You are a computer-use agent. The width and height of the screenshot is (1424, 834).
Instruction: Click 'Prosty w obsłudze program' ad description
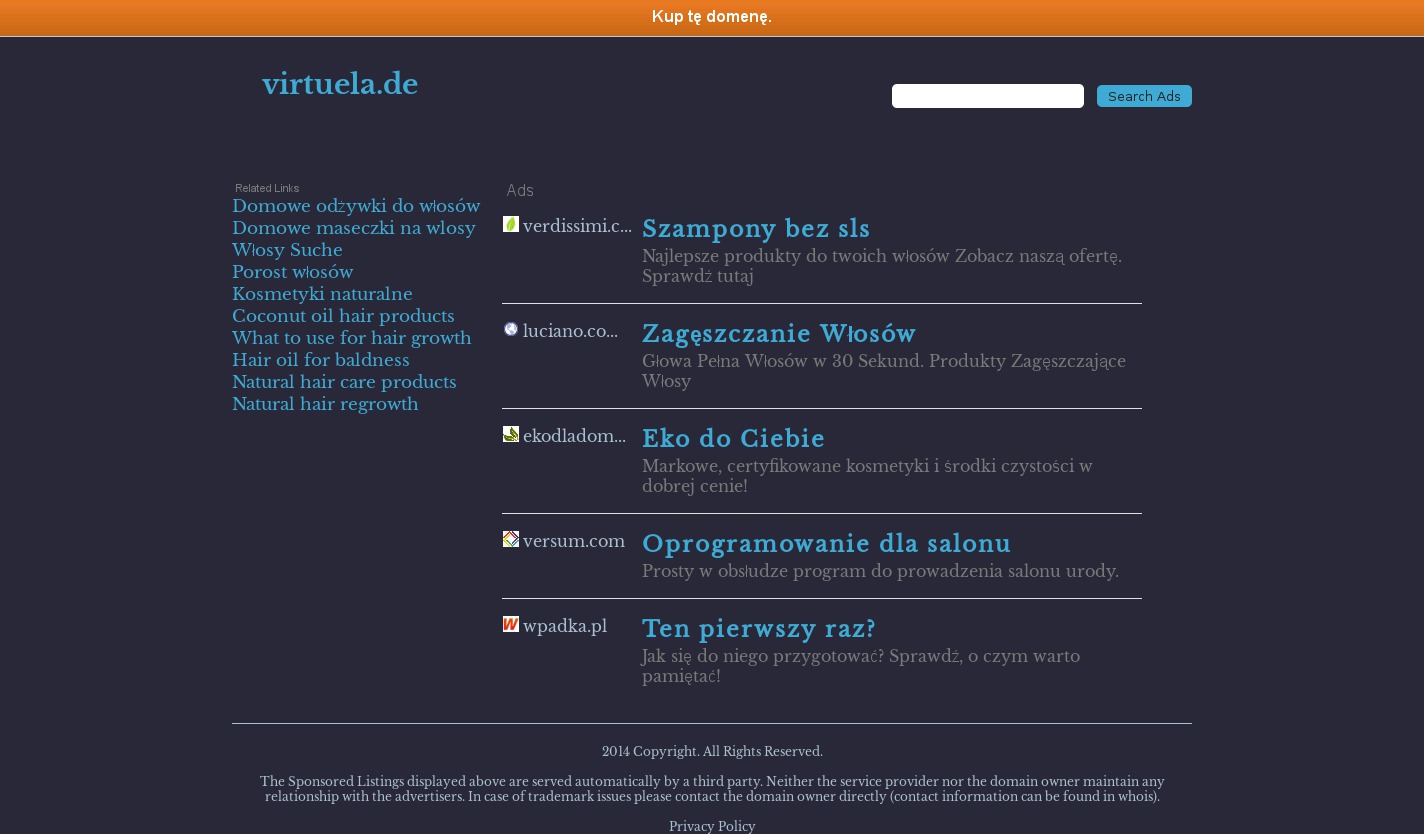point(880,571)
